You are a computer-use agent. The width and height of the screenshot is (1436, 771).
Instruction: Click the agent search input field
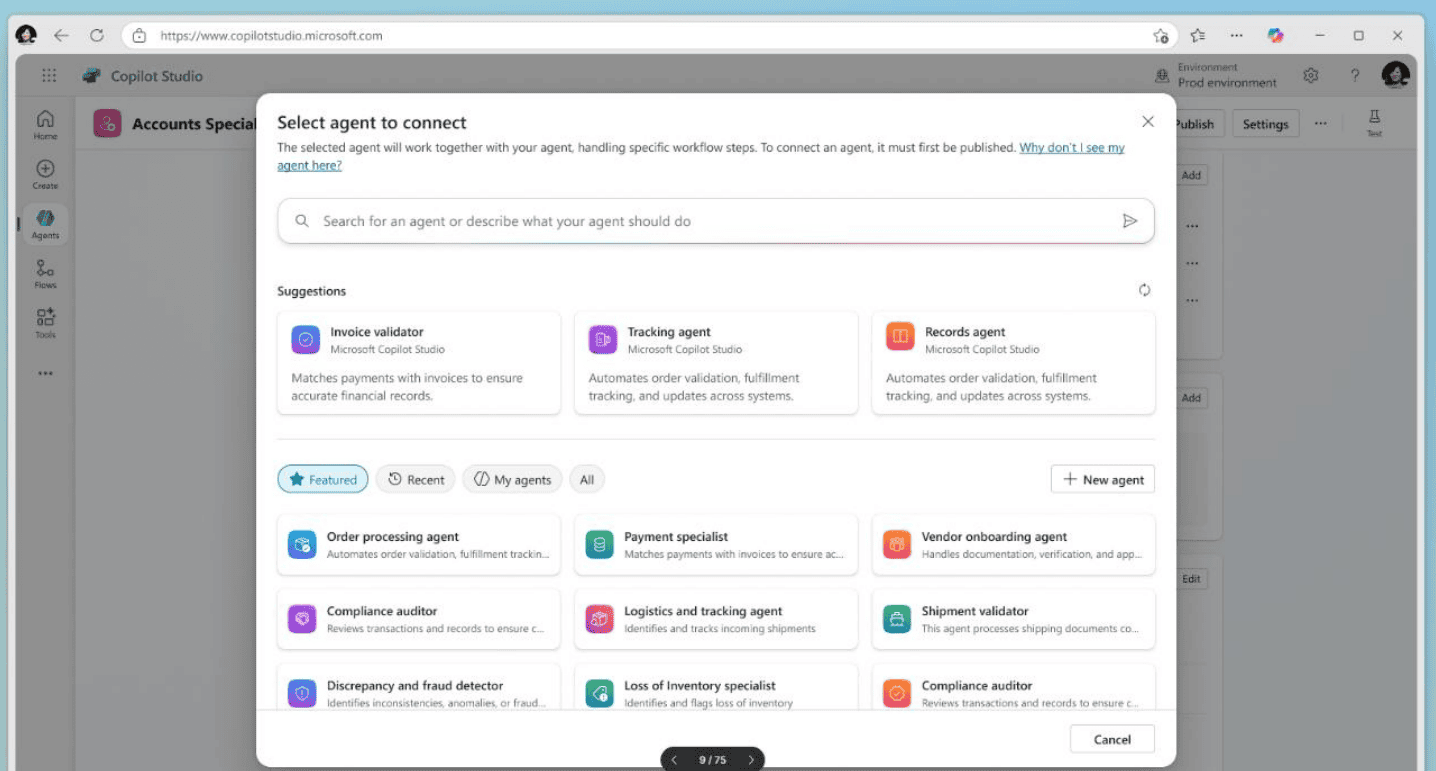716,221
